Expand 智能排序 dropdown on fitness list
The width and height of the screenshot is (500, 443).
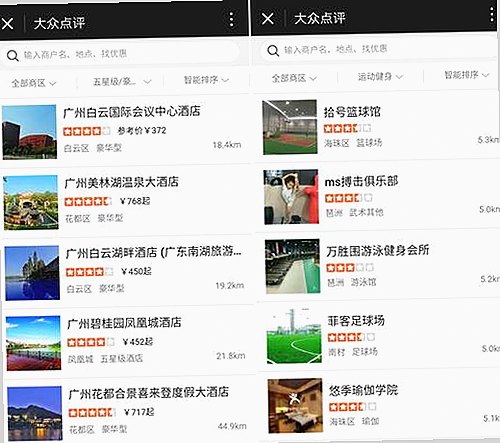467,75
